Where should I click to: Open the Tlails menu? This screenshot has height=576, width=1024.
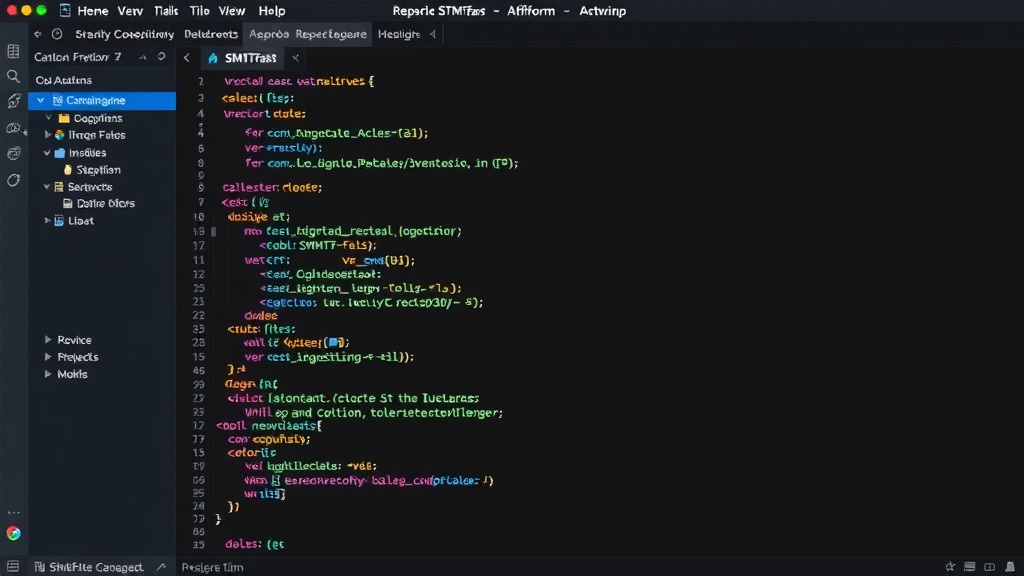pyautogui.click(x=166, y=10)
